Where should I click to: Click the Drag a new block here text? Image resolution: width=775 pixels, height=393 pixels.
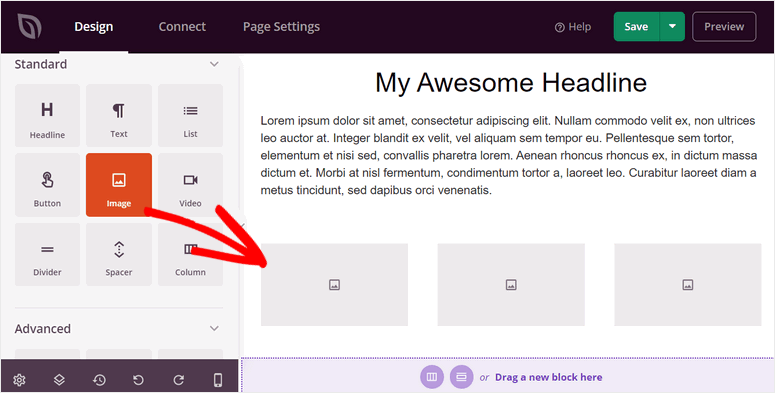pos(549,377)
